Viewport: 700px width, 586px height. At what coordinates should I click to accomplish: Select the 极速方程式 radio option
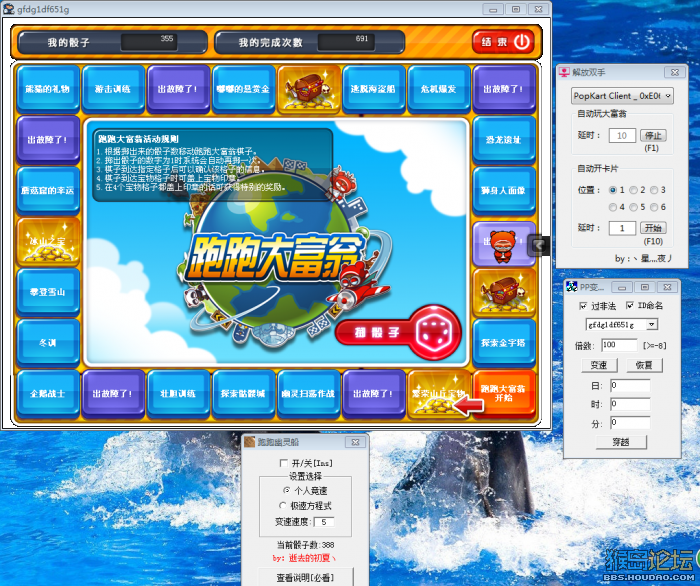point(283,506)
